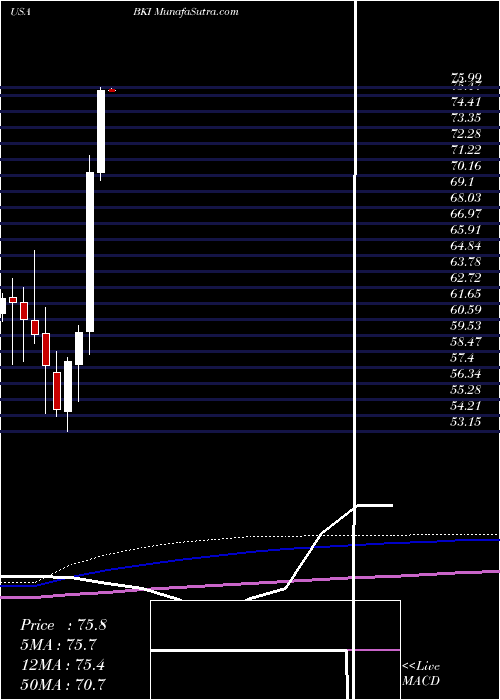Select the 72.28 price axis label

[466, 134]
